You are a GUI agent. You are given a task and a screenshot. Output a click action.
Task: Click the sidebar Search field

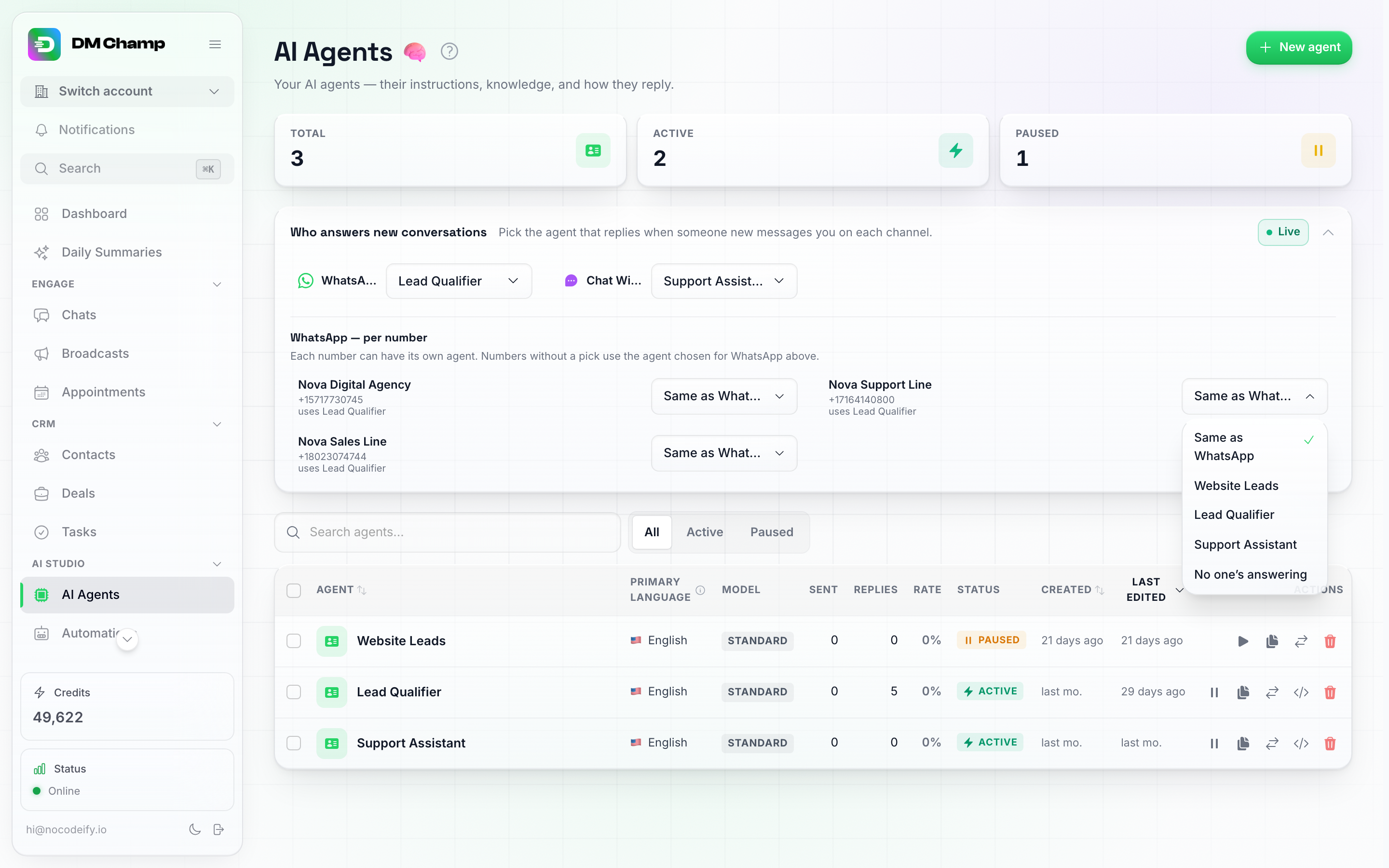[127, 169]
